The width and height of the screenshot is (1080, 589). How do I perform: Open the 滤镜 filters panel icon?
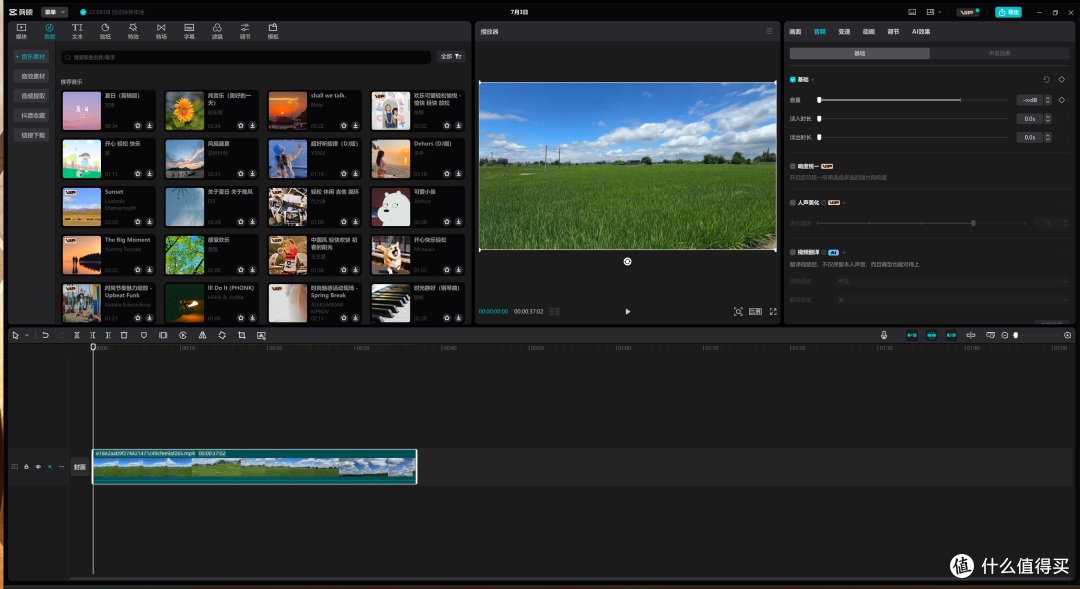(217, 31)
